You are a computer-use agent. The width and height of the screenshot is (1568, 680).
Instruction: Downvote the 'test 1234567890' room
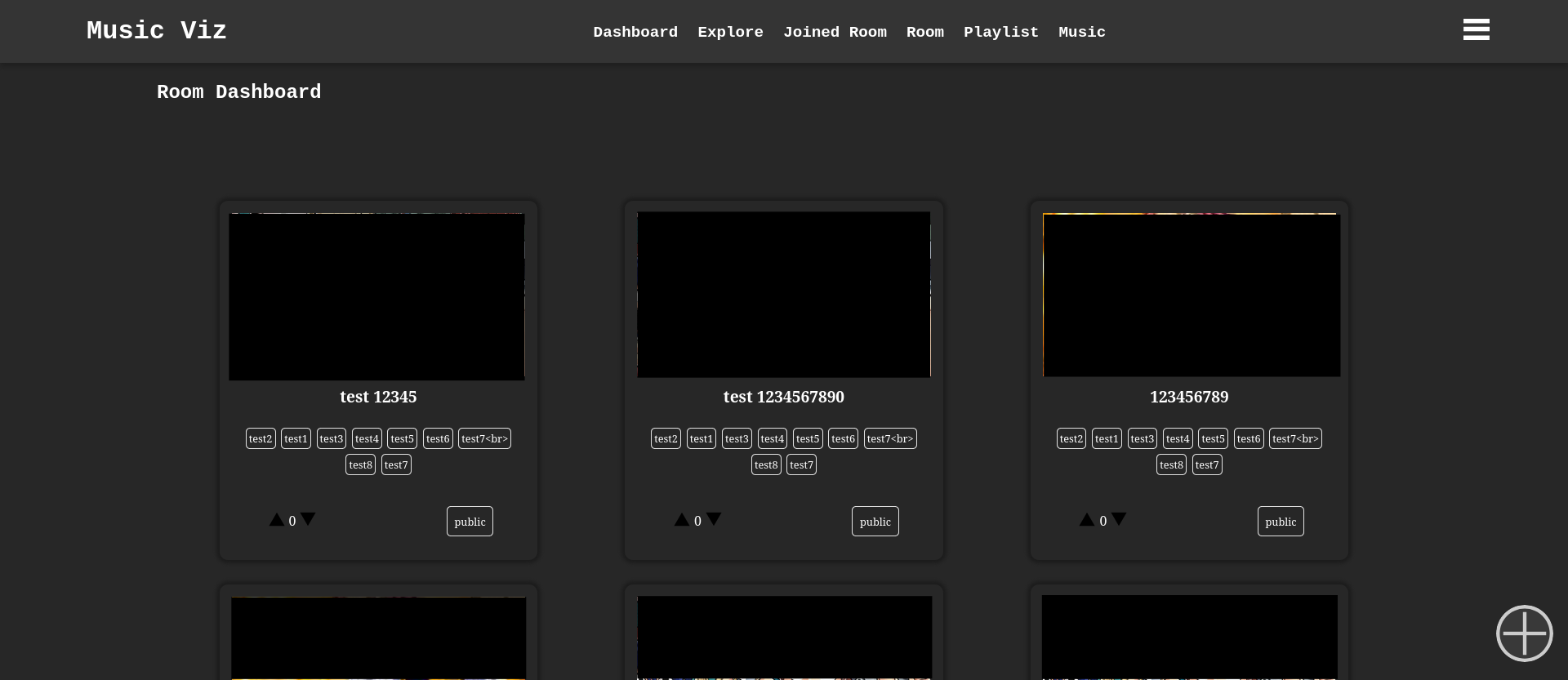[x=714, y=519]
